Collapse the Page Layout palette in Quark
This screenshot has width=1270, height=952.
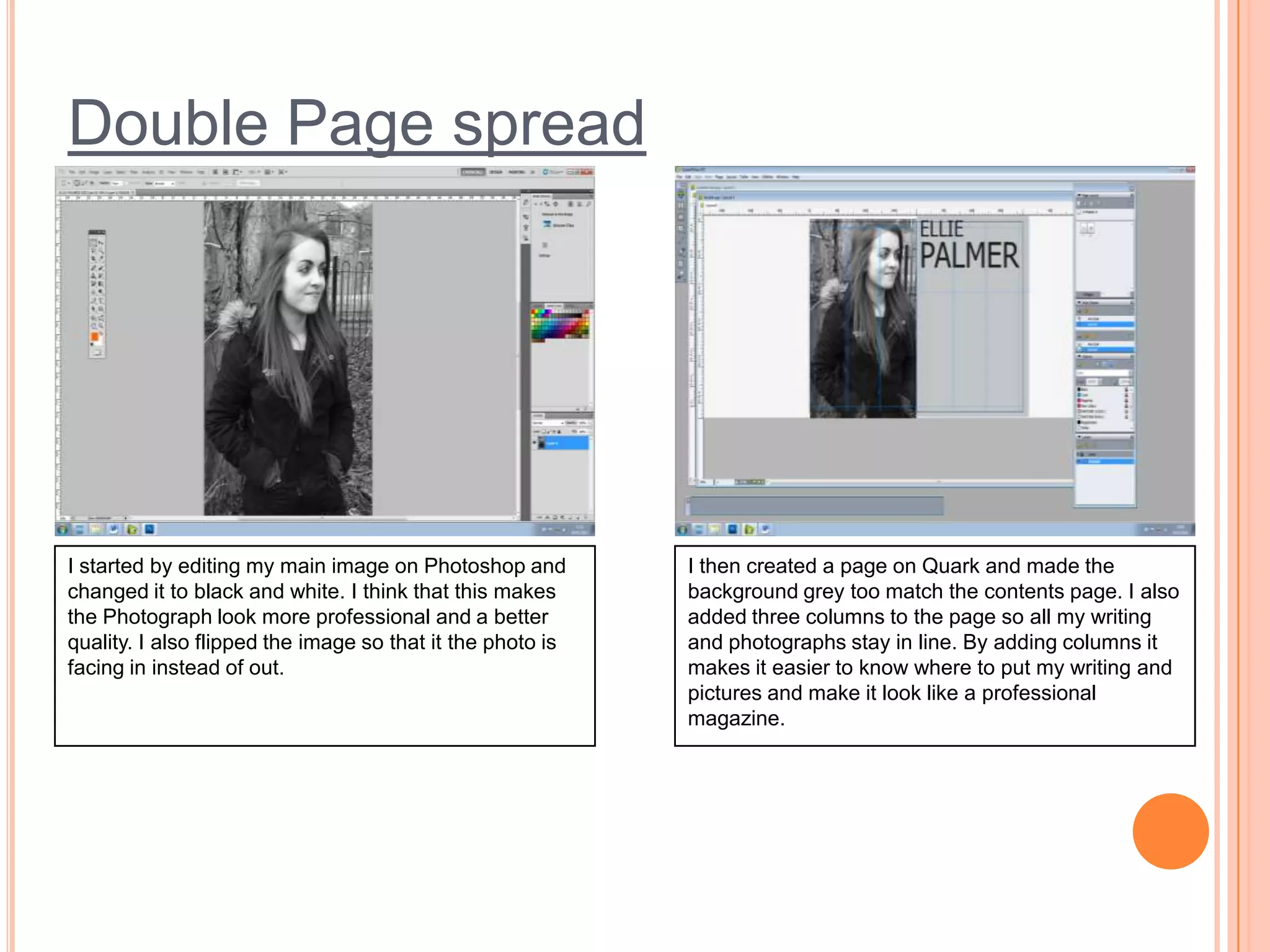[x=1080, y=195]
